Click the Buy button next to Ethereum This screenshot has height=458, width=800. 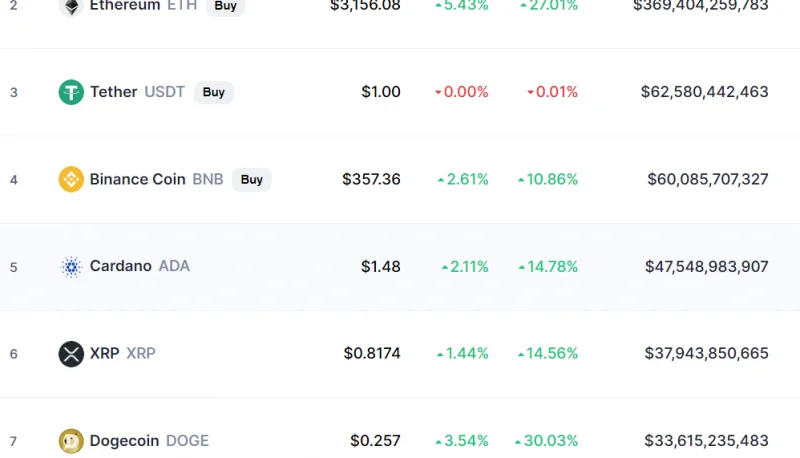[226, 6]
